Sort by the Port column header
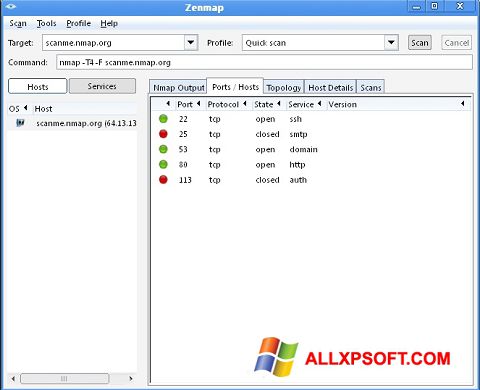480x390 pixels. (189, 104)
